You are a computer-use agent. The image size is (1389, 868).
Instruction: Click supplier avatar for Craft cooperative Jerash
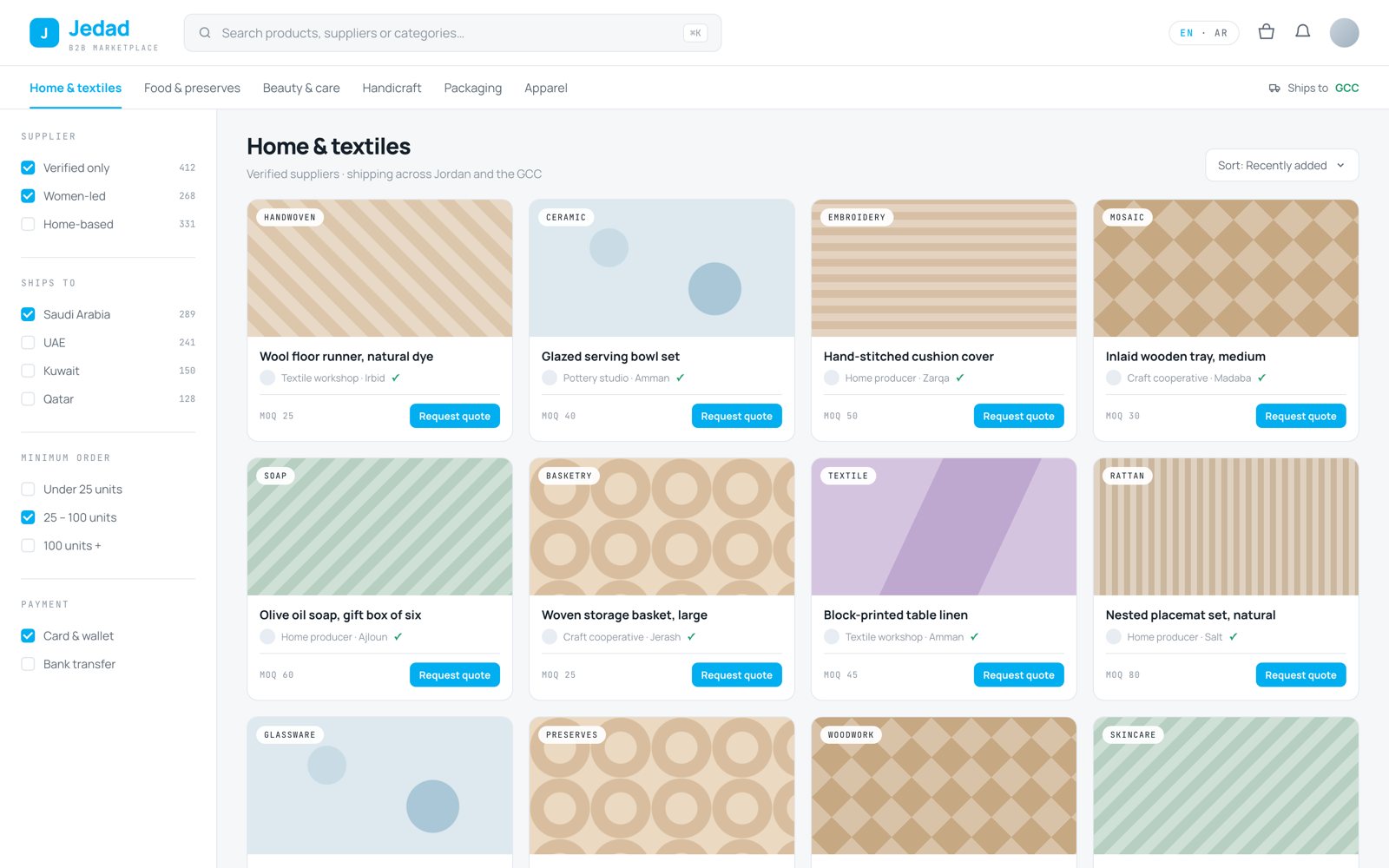(x=550, y=636)
